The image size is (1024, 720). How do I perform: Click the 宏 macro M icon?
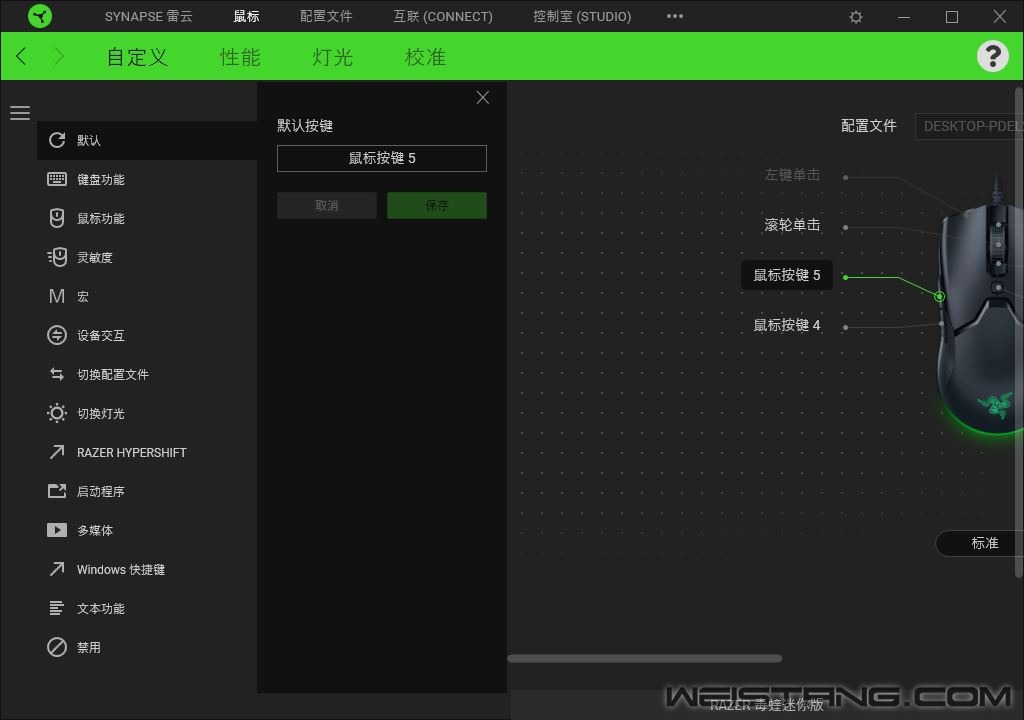(x=57, y=297)
